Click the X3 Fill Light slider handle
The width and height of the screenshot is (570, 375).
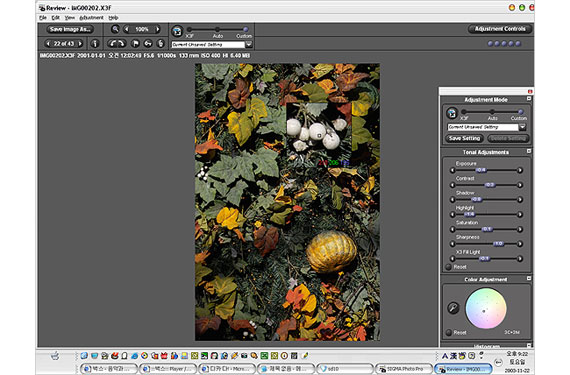[x=484, y=259]
